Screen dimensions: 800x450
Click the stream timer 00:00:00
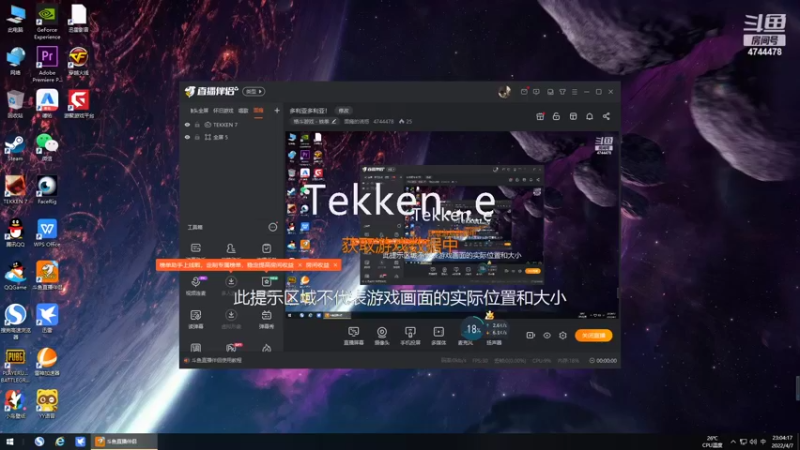[x=603, y=360]
